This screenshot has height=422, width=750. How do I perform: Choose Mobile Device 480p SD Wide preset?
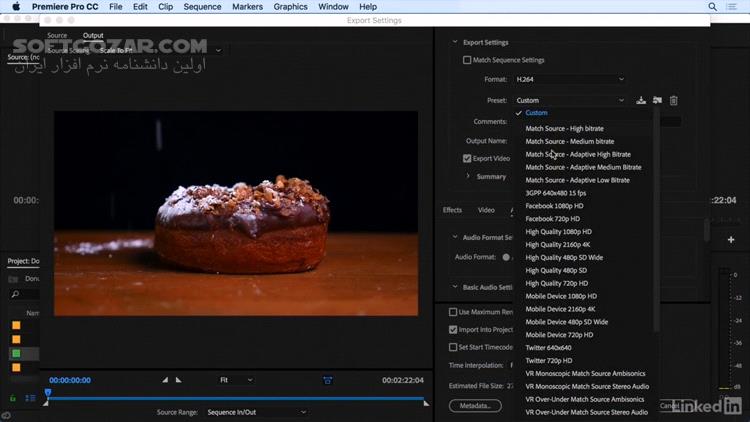(x=567, y=322)
